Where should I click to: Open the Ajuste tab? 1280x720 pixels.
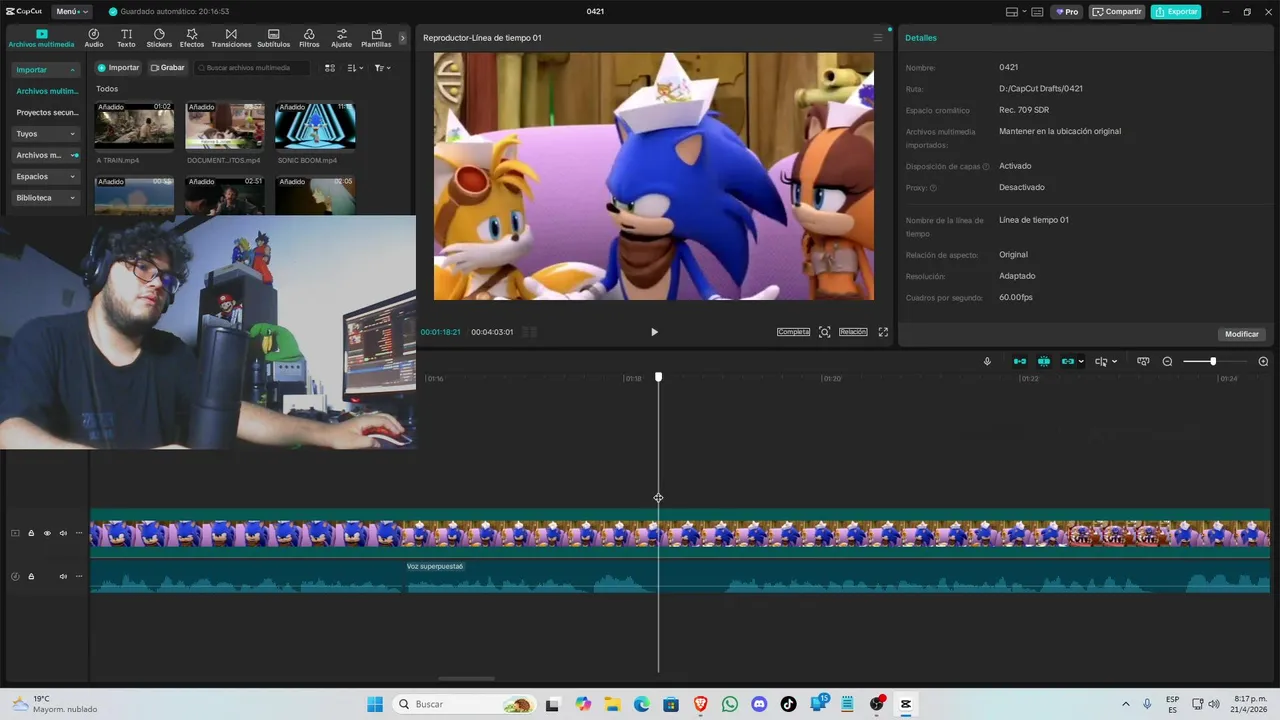tap(341, 38)
